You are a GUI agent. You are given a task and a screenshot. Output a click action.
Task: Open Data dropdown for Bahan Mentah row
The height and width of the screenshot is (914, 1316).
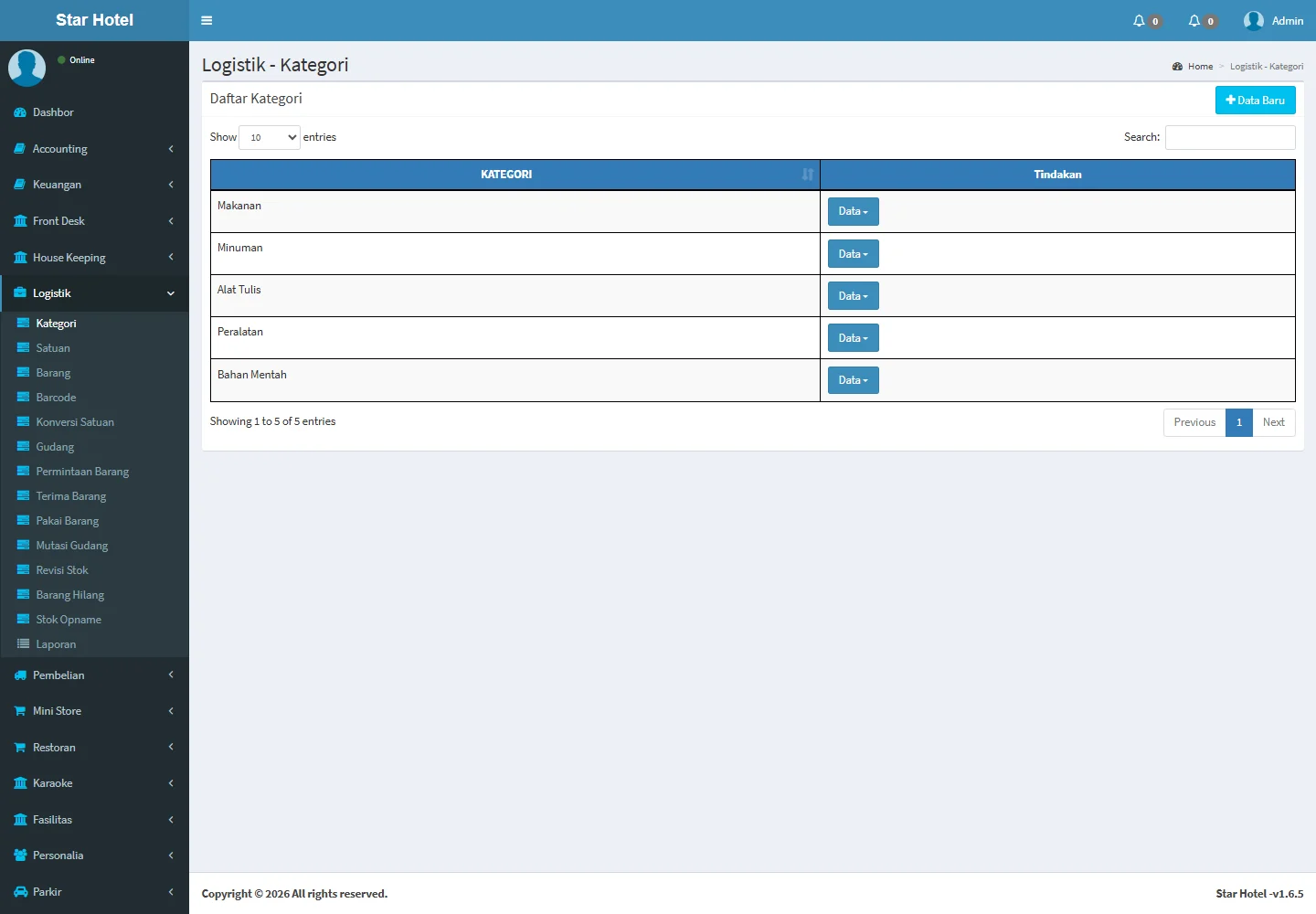pos(853,380)
